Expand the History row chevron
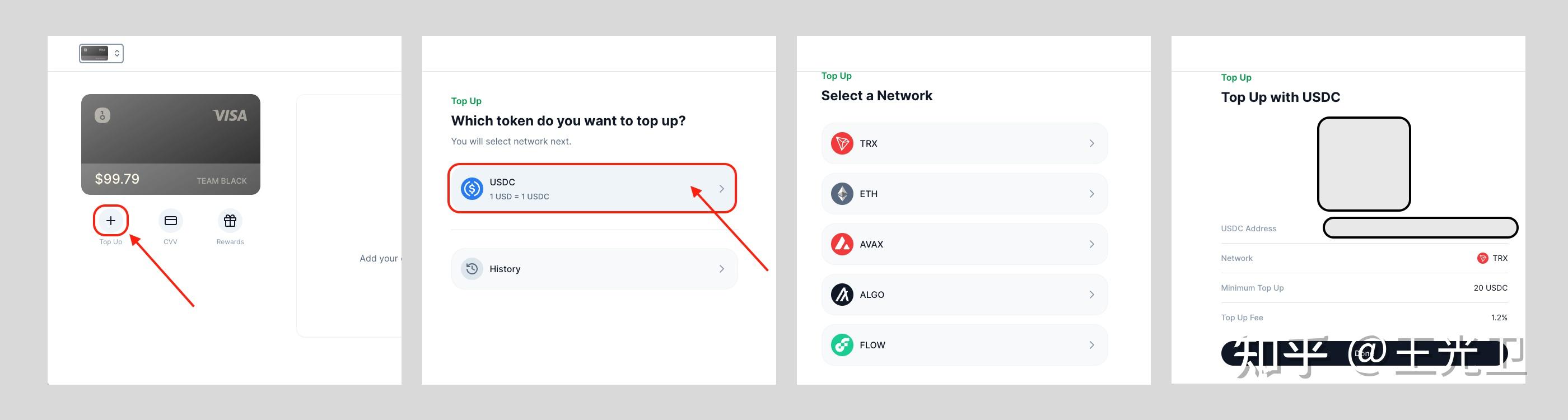 click(x=721, y=268)
